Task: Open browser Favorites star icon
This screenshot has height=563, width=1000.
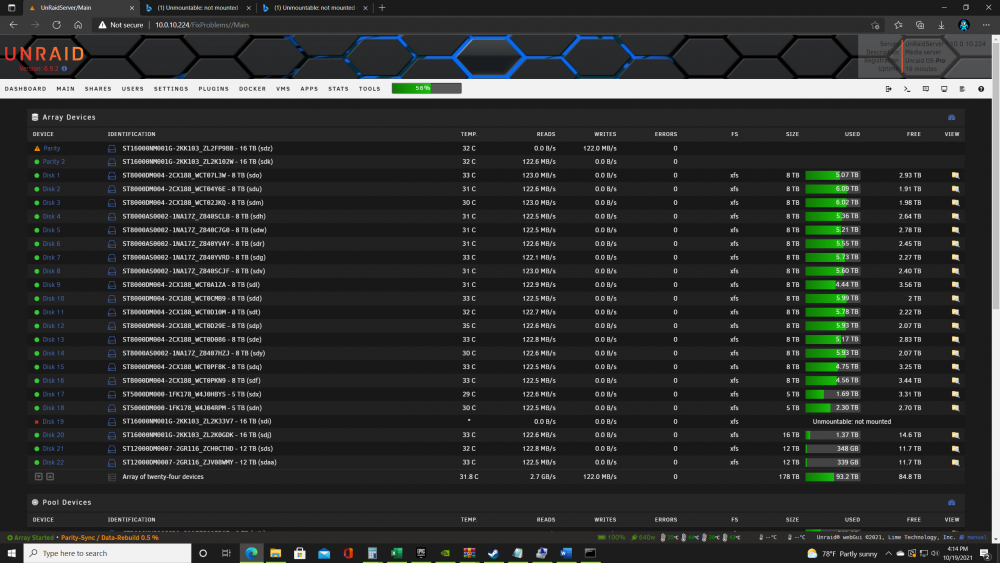Action: point(898,25)
